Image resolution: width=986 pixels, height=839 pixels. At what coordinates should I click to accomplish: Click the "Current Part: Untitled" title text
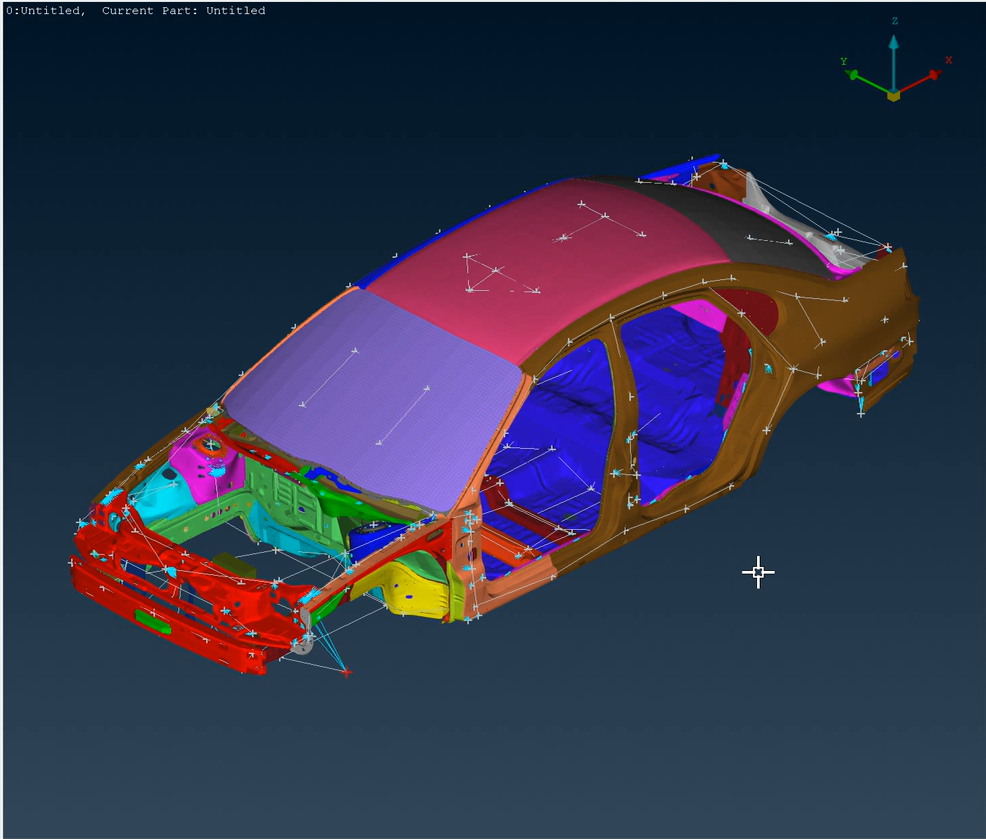184,11
